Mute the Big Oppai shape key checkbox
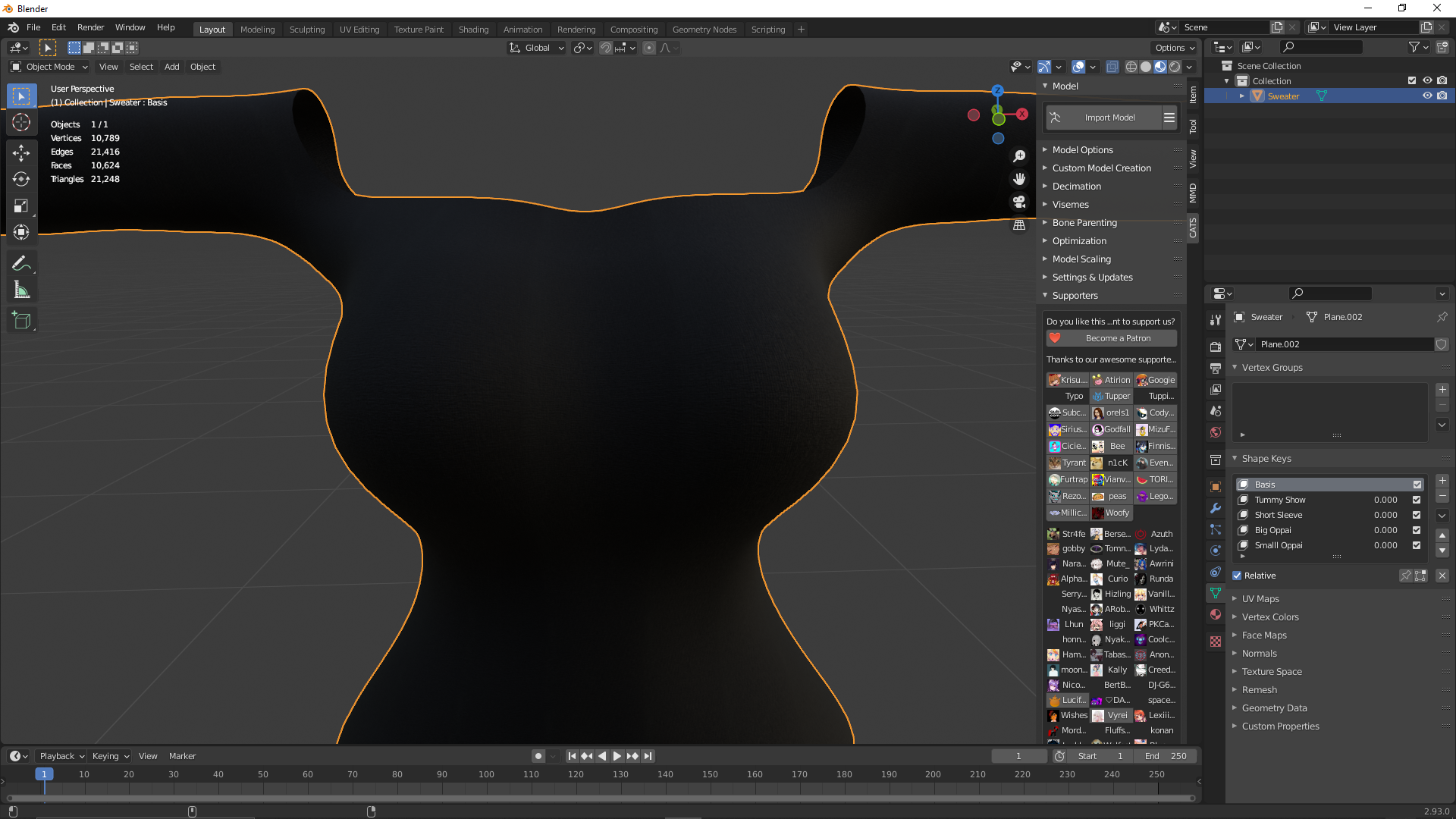Image resolution: width=1456 pixels, height=819 pixels. coord(1417,530)
